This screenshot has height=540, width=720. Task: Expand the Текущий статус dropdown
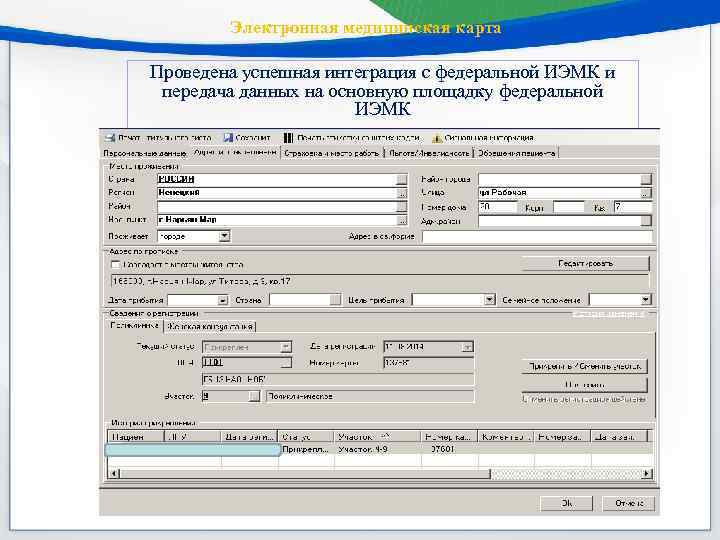pos(286,347)
